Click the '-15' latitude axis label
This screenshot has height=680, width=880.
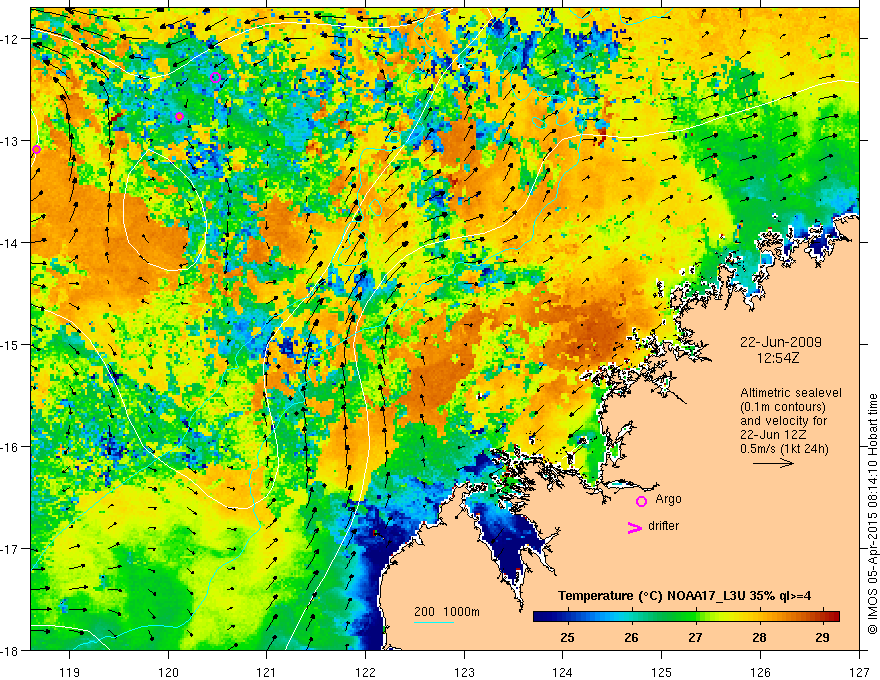coord(11,344)
